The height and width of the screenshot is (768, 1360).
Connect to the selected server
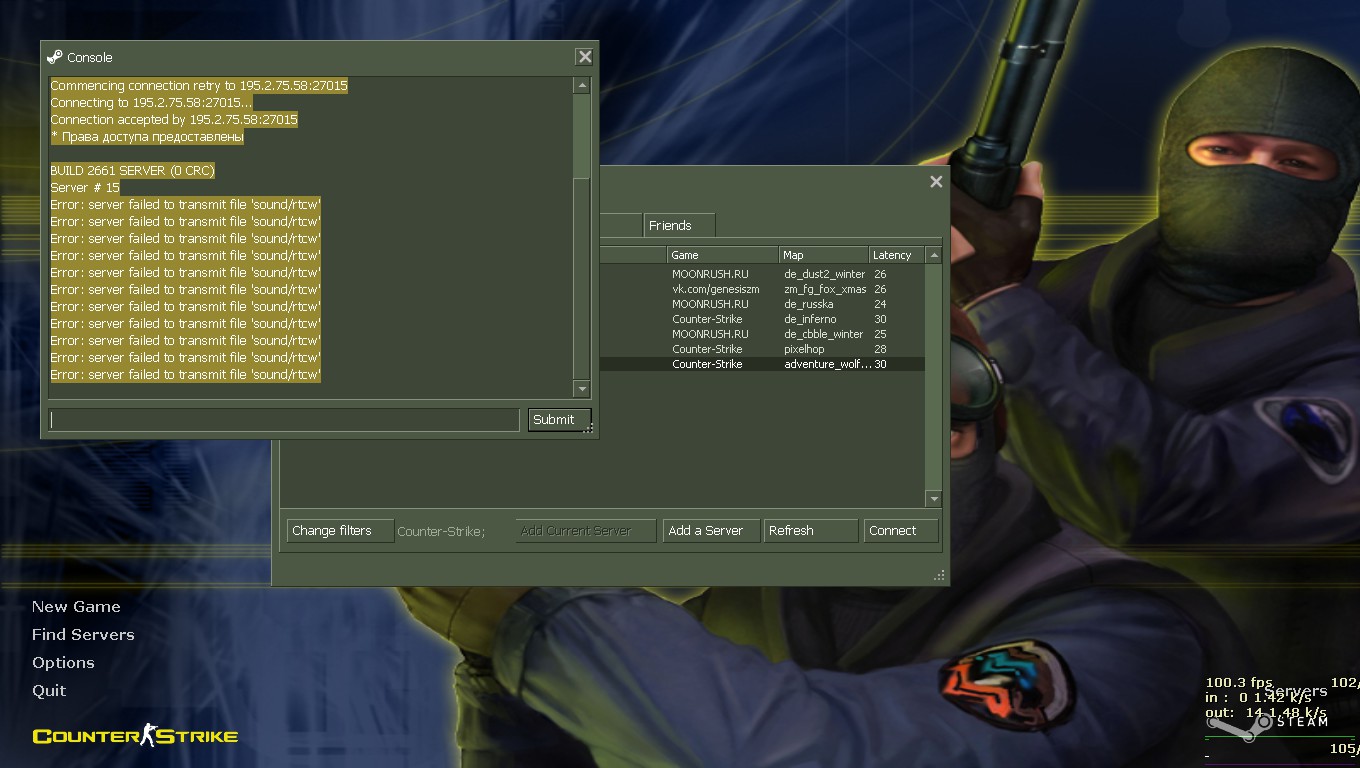pos(901,531)
